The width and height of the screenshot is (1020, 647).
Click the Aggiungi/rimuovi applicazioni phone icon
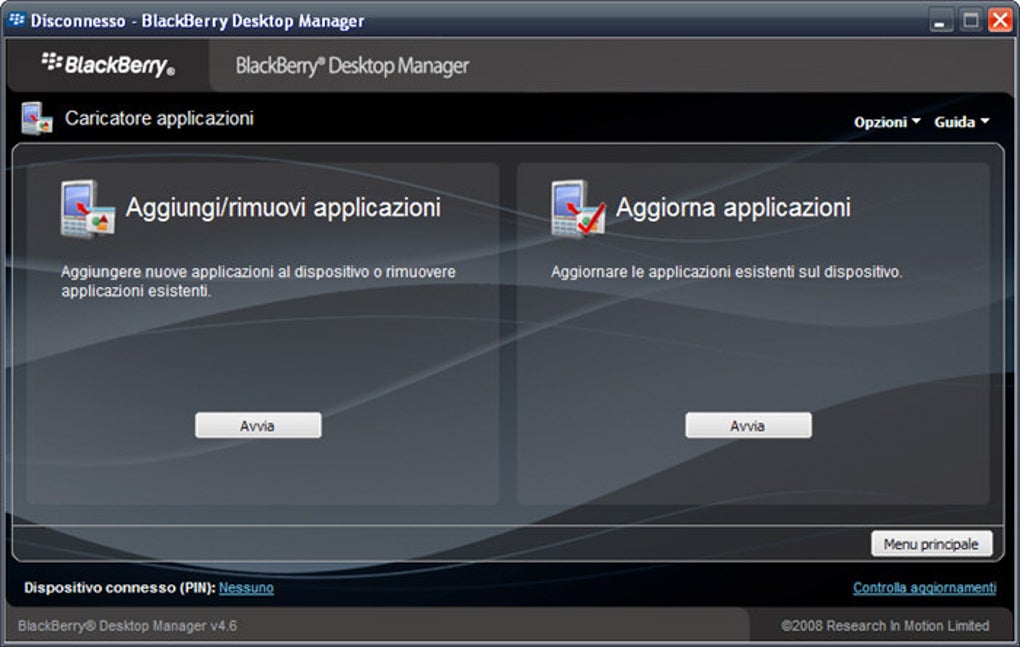[87, 208]
